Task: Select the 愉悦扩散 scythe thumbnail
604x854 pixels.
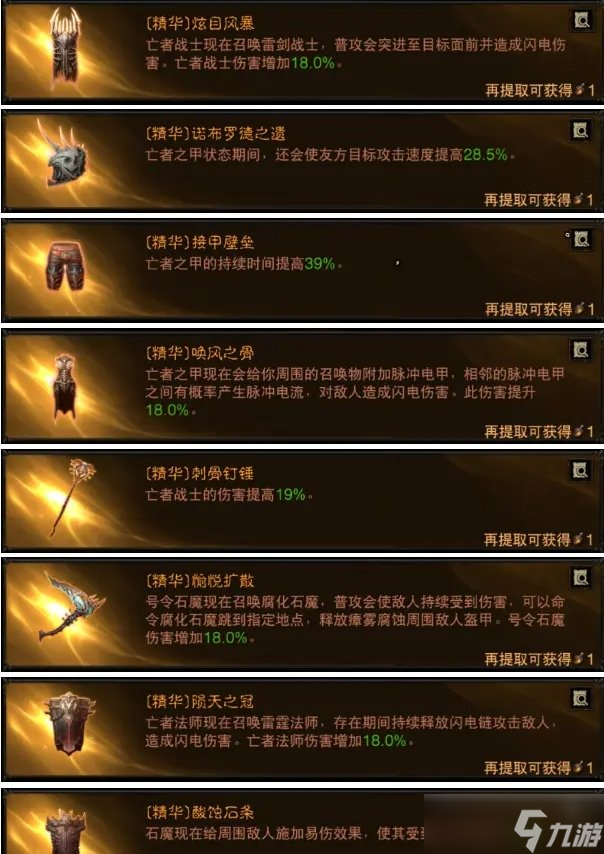Action: coord(71,606)
